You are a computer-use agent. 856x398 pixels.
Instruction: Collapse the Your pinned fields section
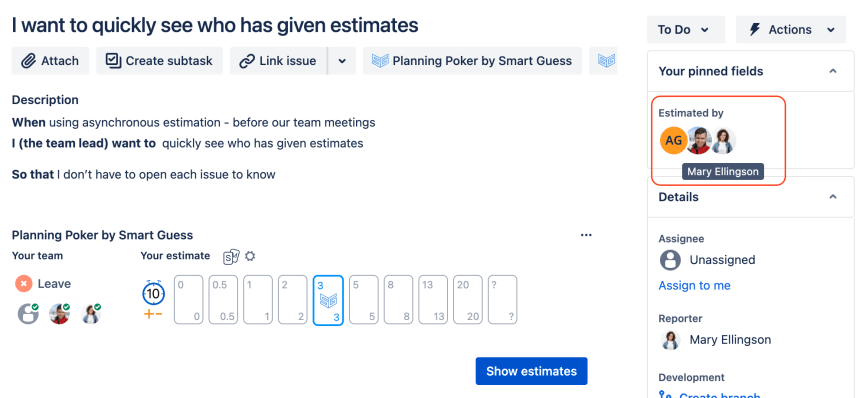(x=833, y=71)
